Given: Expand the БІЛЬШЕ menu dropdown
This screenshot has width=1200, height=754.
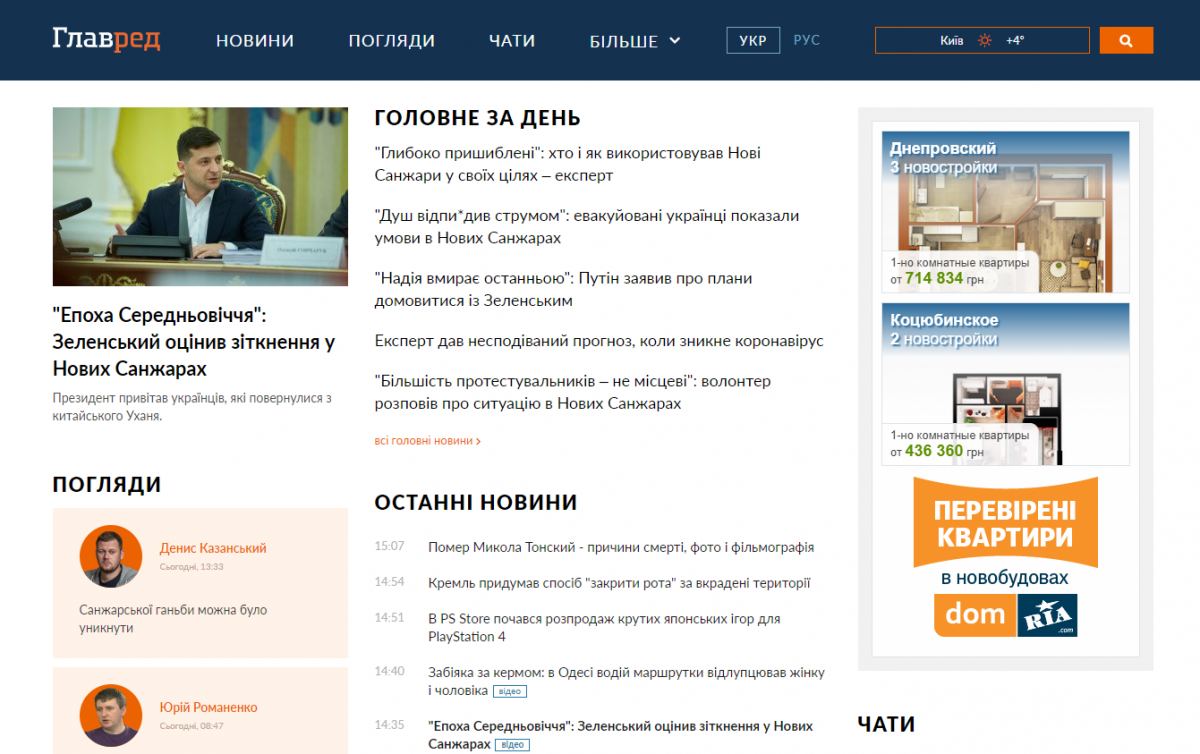Looking at the screenshot, I should [635, 41].
